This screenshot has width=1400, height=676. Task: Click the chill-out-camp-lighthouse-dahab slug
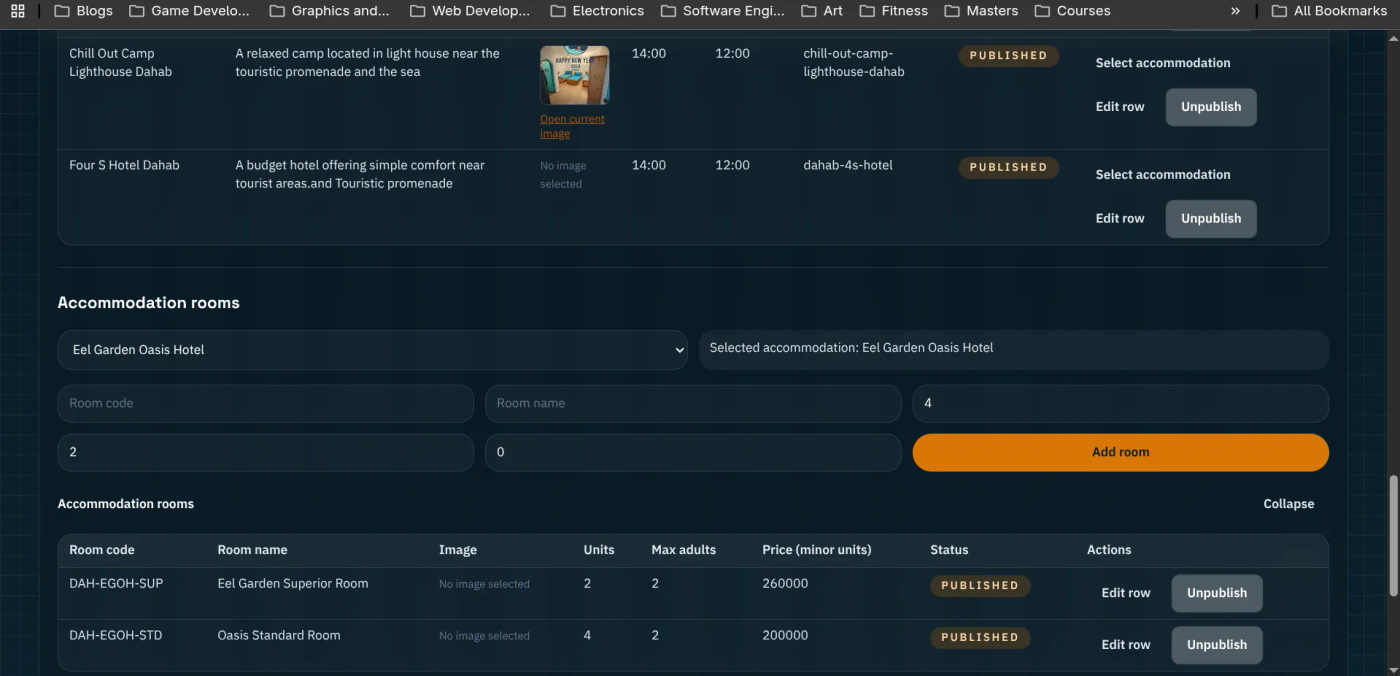(853, 63)
